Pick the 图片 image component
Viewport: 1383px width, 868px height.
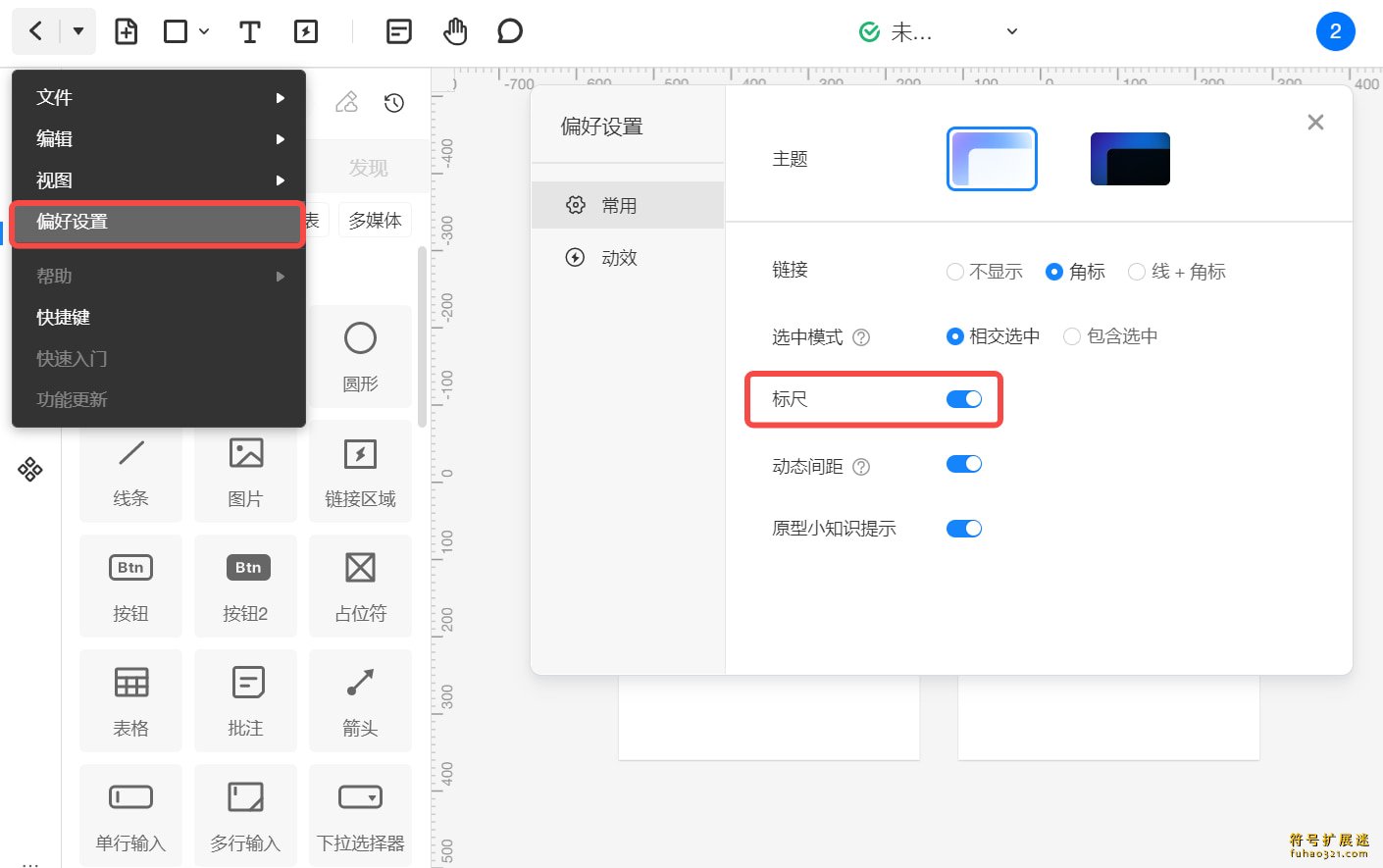pos(245,472)
